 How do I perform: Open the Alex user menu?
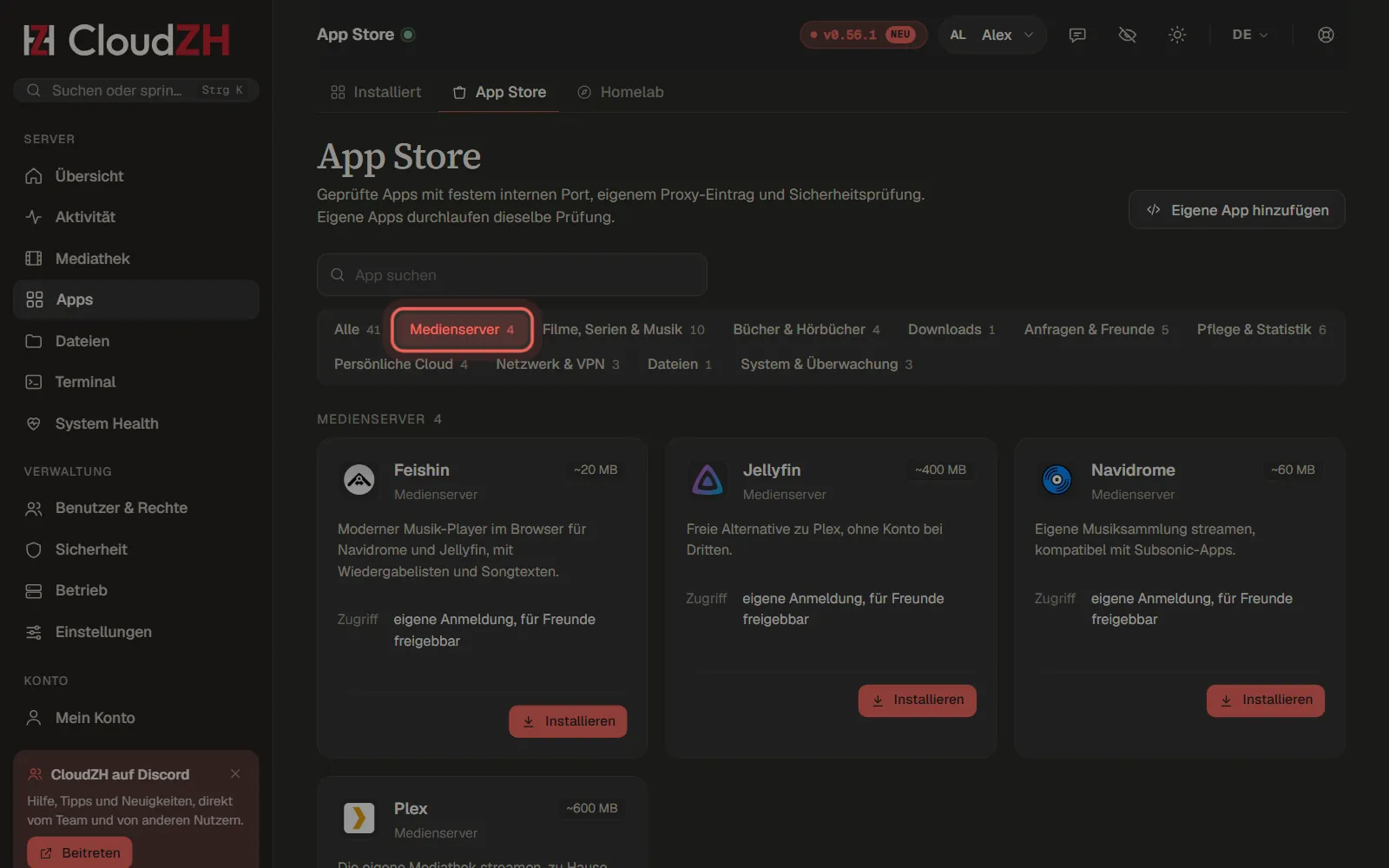(992, 35)
